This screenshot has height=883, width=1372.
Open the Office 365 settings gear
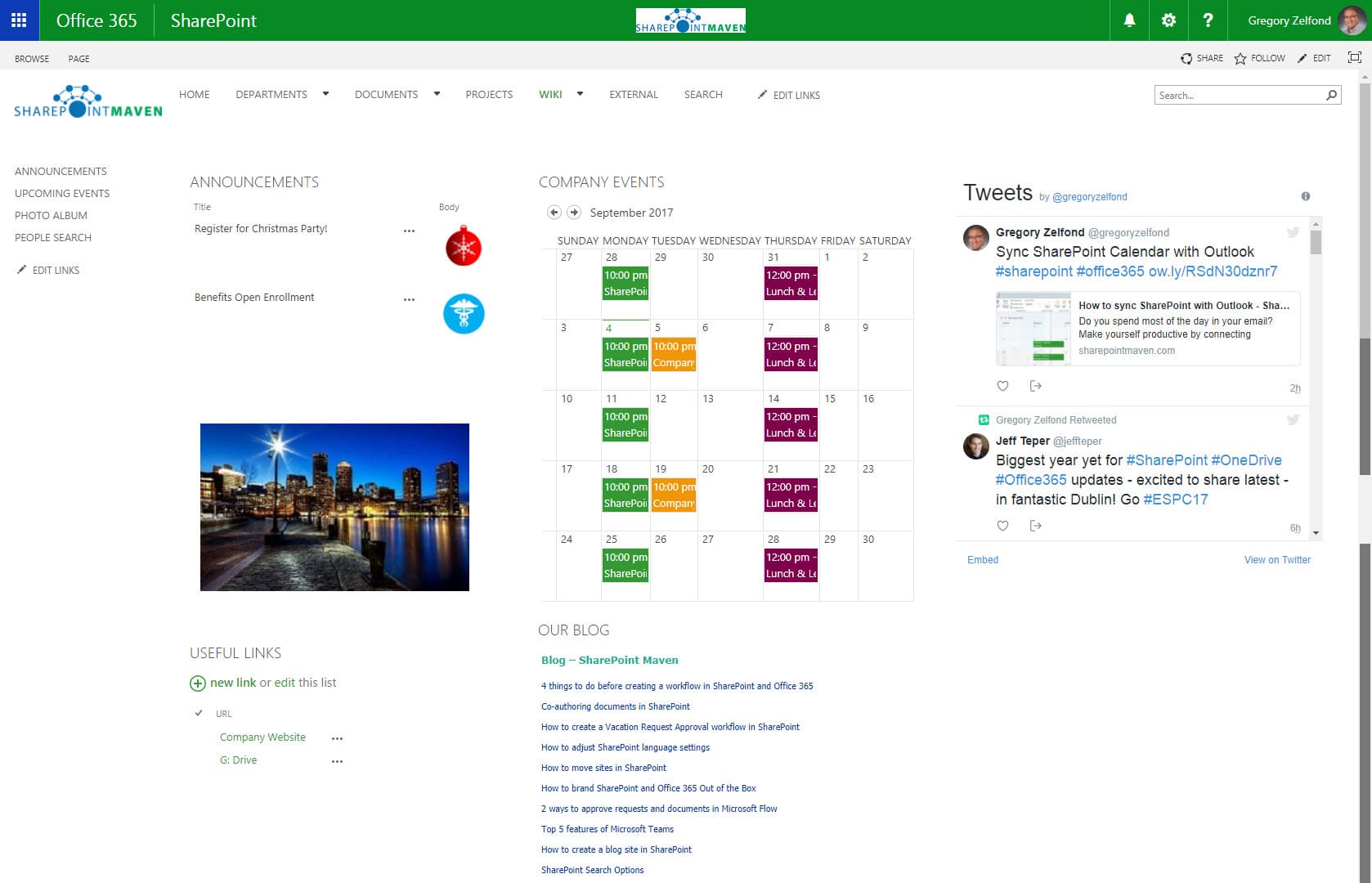tap(1168, 20)
